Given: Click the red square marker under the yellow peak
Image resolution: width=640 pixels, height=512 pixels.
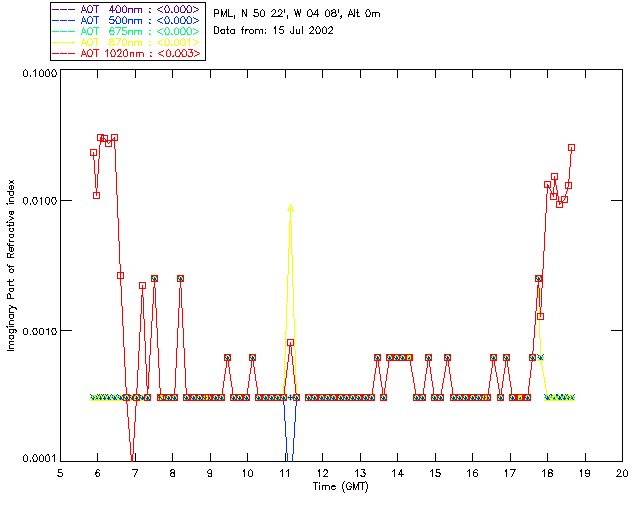Looking at the screenshot, I should (x=290, y=343).
